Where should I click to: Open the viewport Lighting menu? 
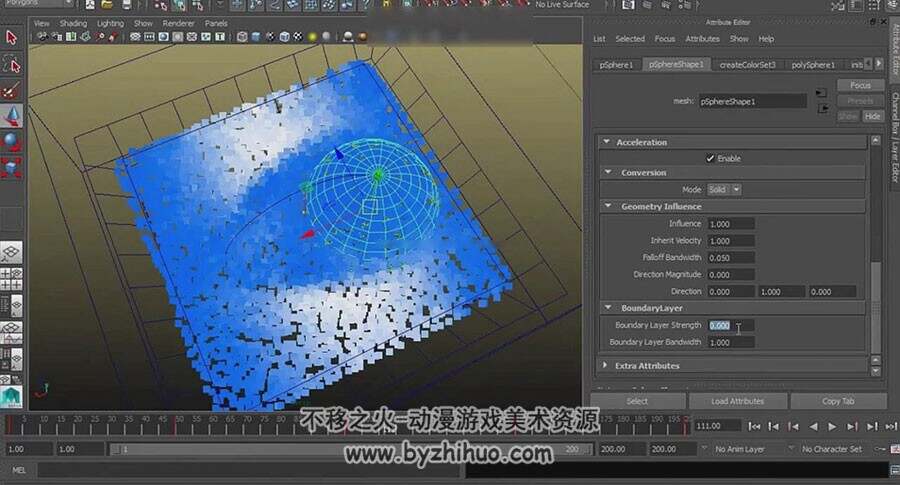(110, 24)
